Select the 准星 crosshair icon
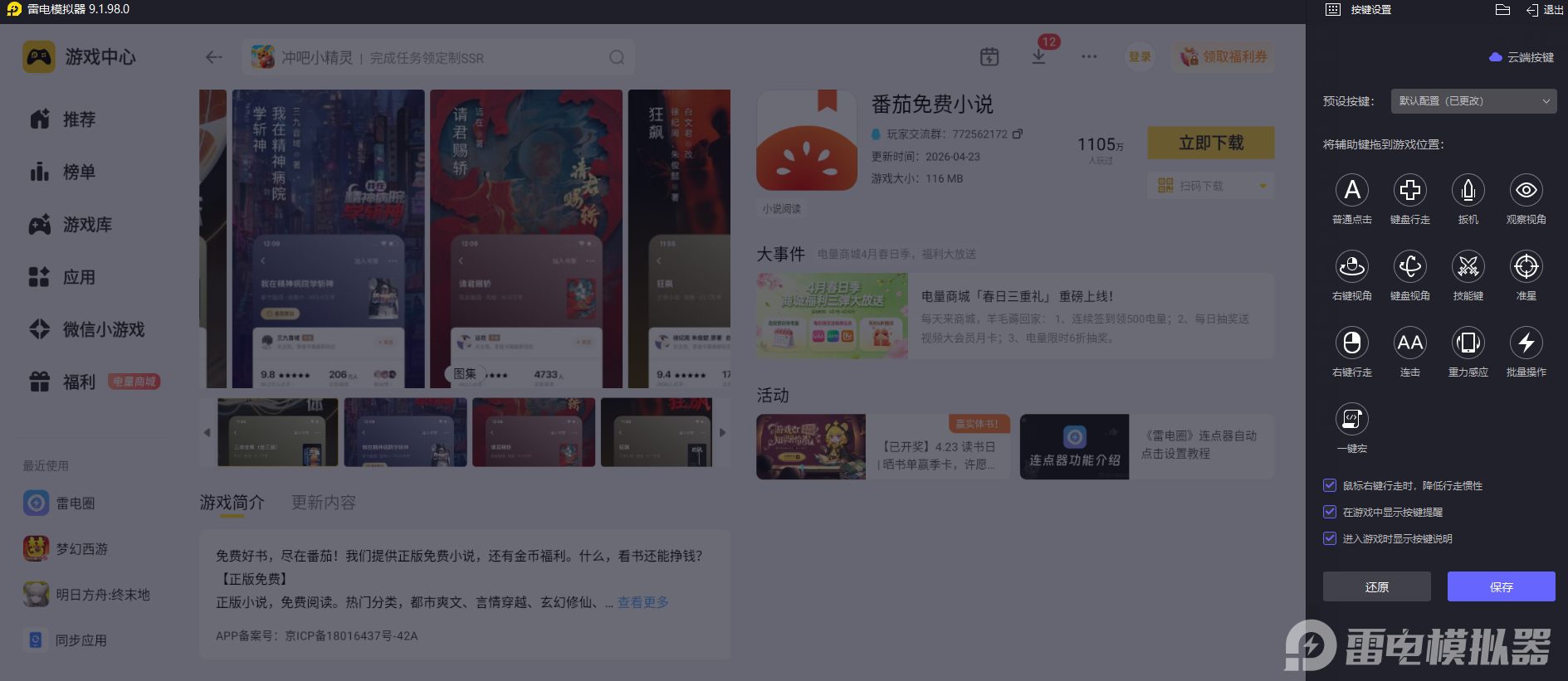Screen dimensions: 1568x681 1526,266
